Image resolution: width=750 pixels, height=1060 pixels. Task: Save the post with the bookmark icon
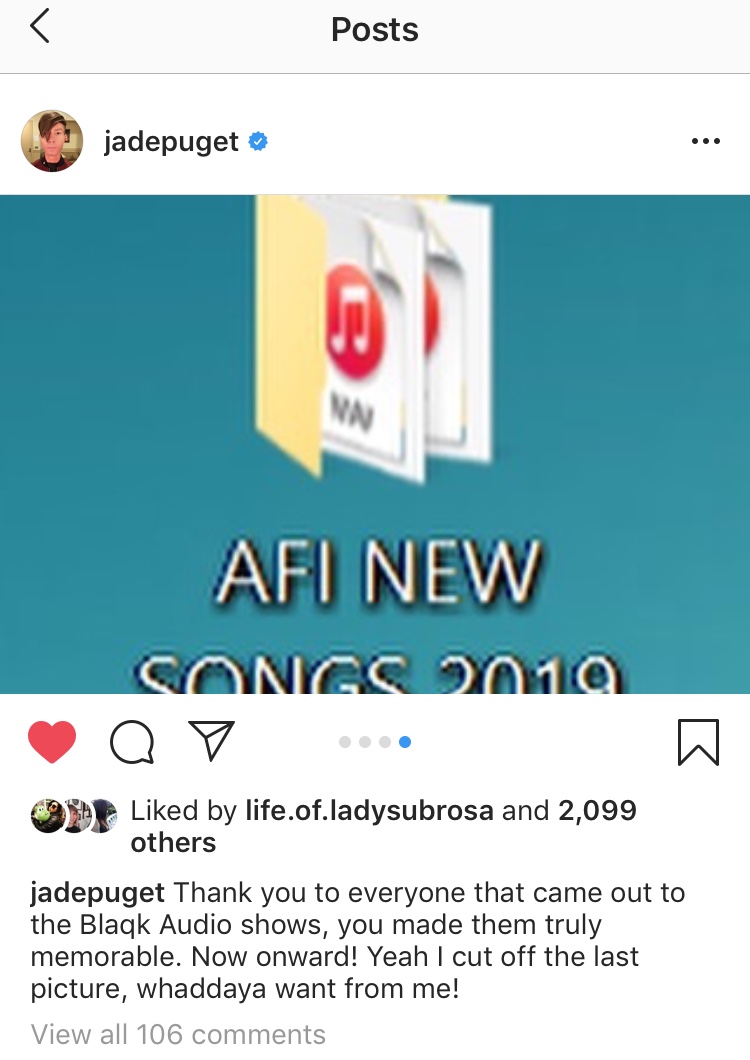(x=698, y=742)
